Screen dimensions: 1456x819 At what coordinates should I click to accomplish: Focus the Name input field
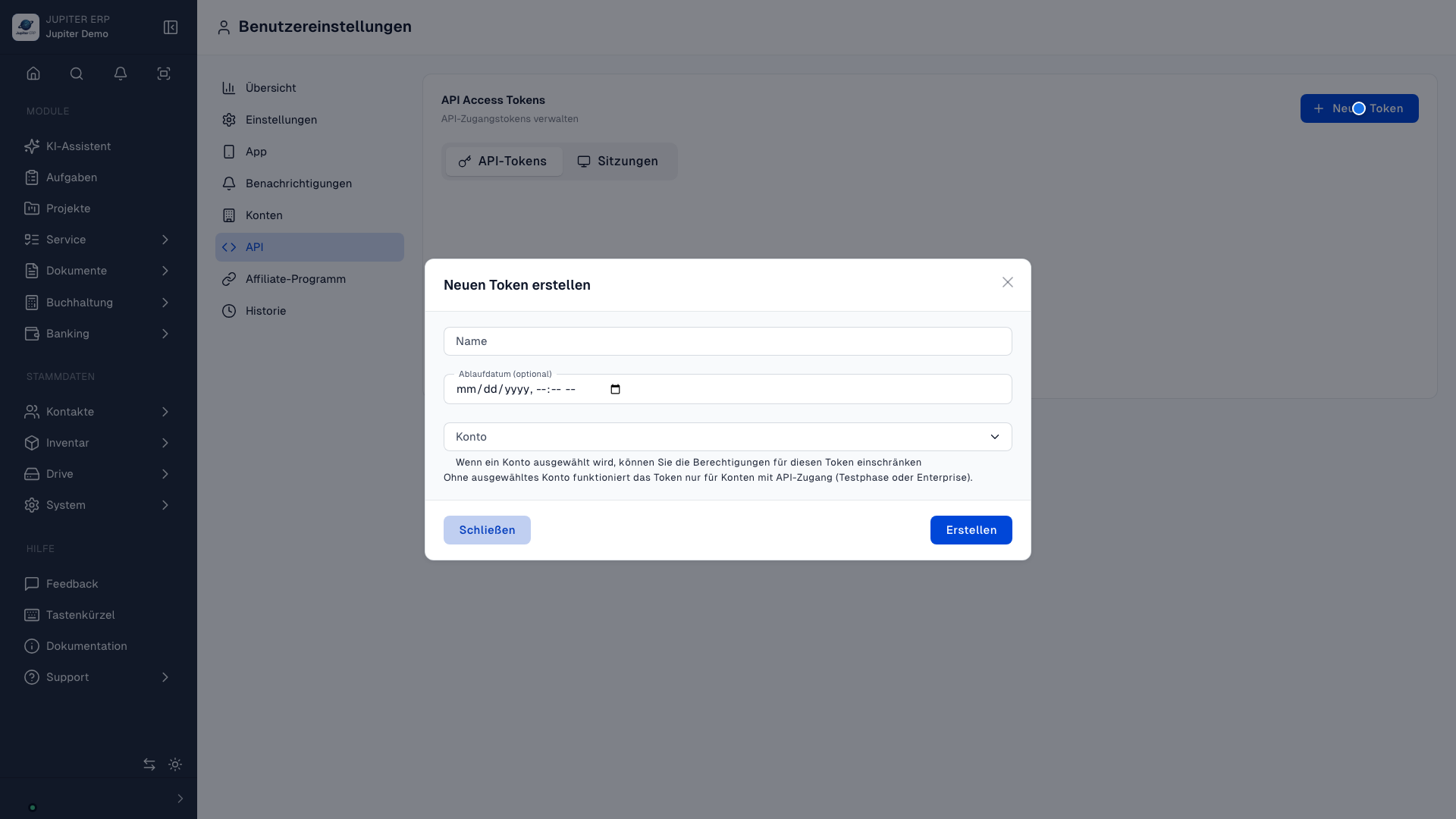click(728, 341)
